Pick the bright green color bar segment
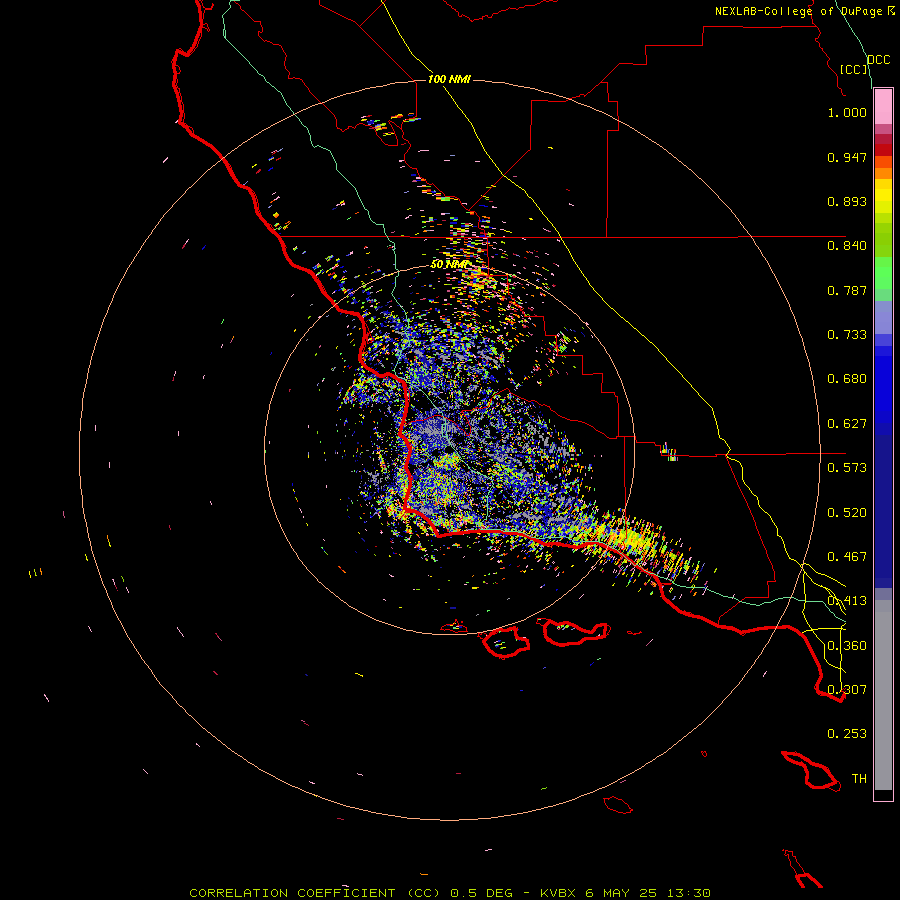The width and height of the screenshot is (900, 900). 883,273
